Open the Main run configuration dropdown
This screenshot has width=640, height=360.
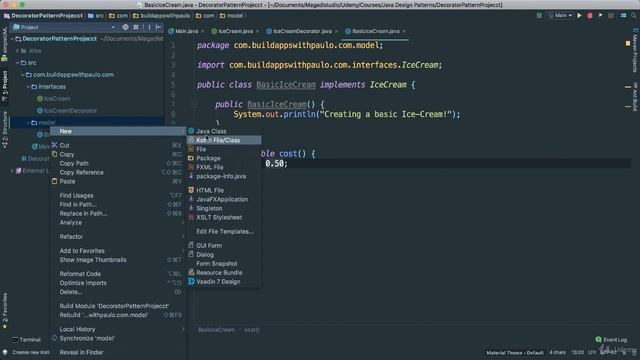point(560,16)
